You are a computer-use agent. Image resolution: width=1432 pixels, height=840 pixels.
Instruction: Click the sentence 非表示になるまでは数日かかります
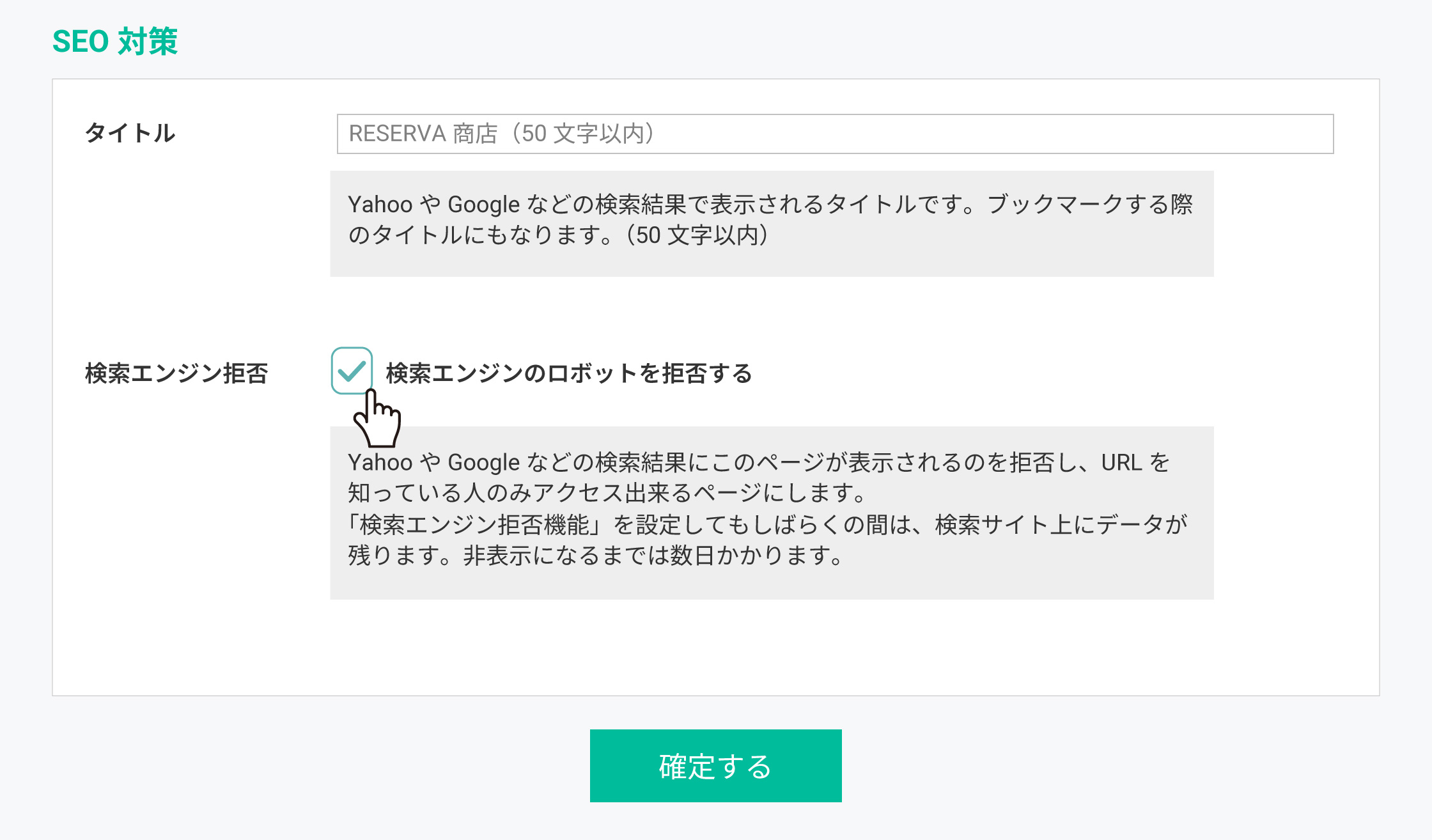[x=652, y=556]
